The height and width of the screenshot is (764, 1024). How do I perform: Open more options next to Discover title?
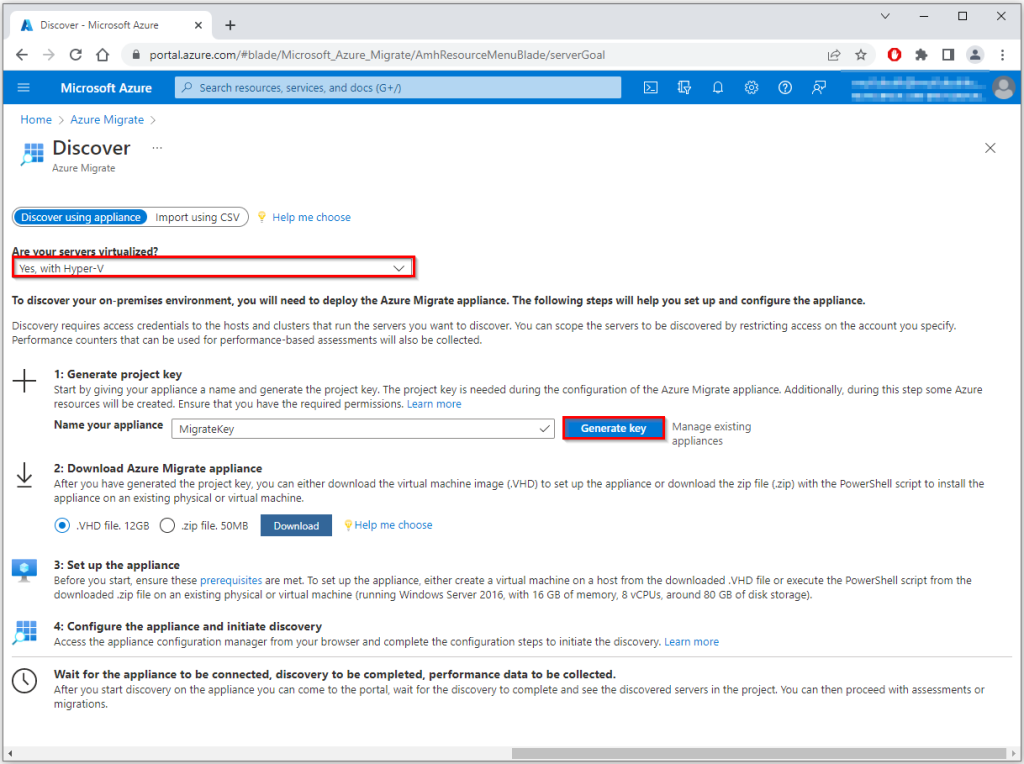pyautogui.click(x=157, y=148)
